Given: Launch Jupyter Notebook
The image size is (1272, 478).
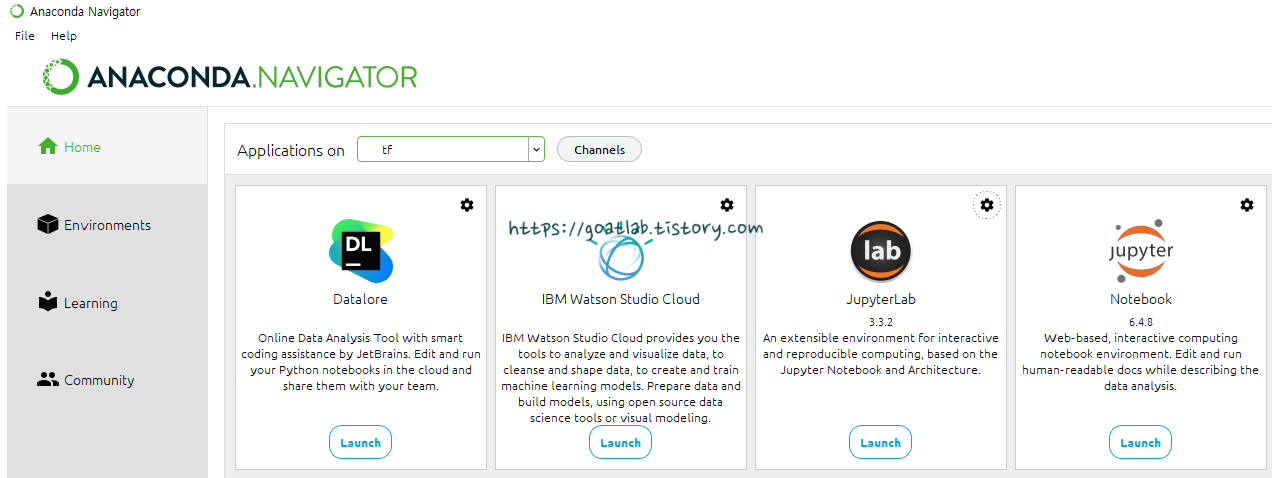Looking at the screenshot, I should click(1141, 442).
